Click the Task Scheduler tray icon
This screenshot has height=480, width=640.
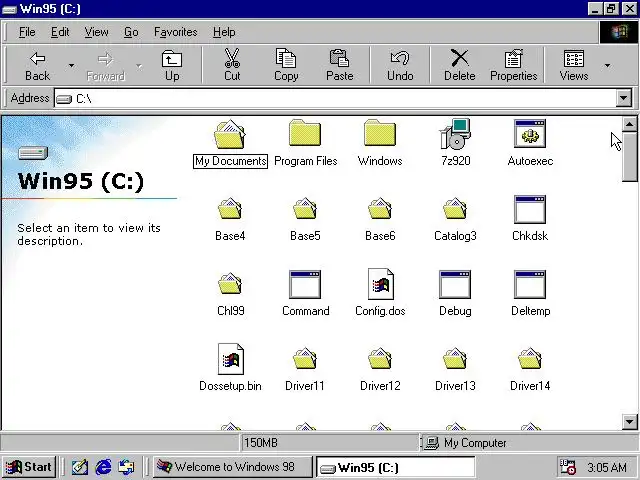point(567,467)
